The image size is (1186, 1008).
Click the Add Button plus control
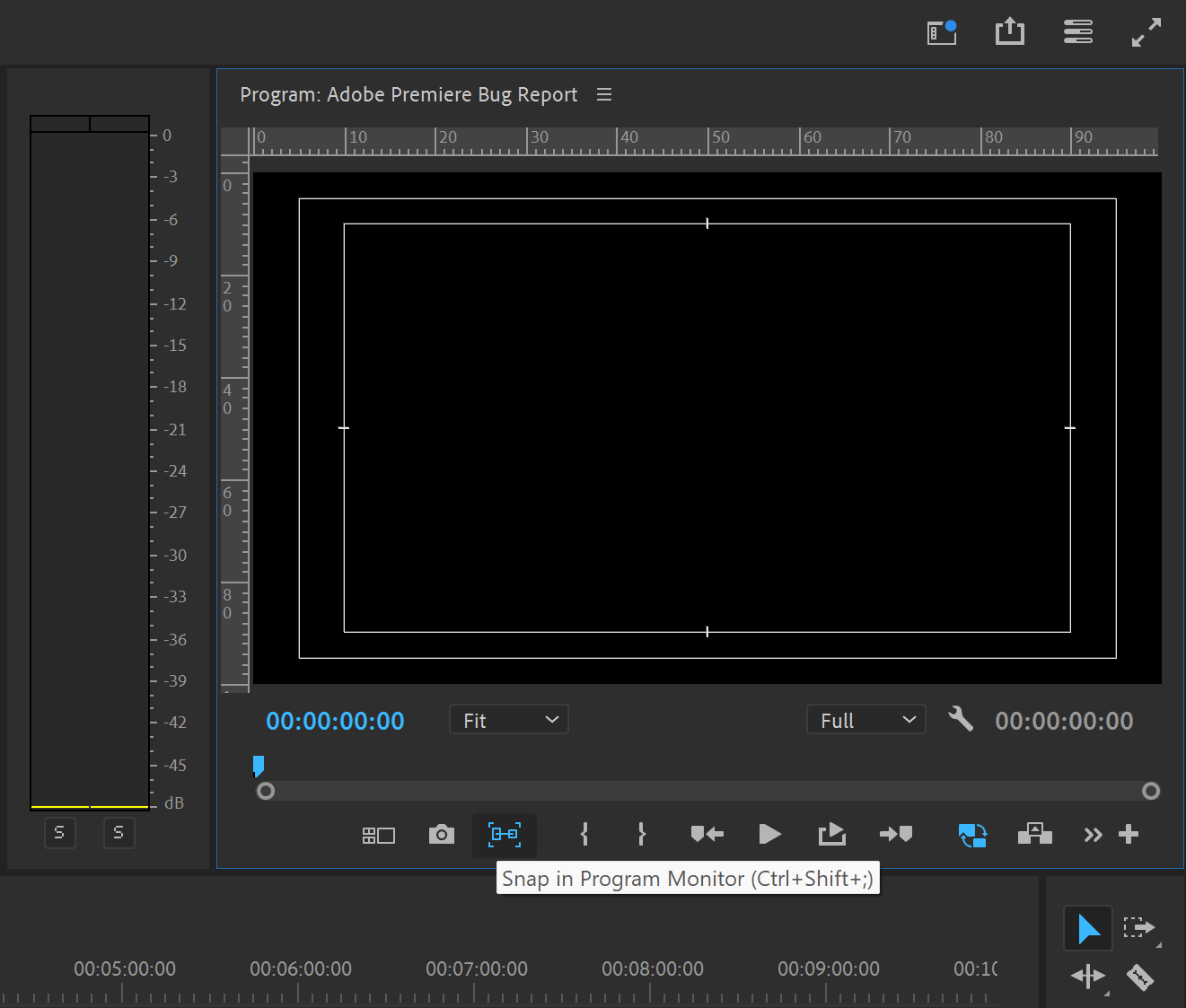click(1129, 835)
